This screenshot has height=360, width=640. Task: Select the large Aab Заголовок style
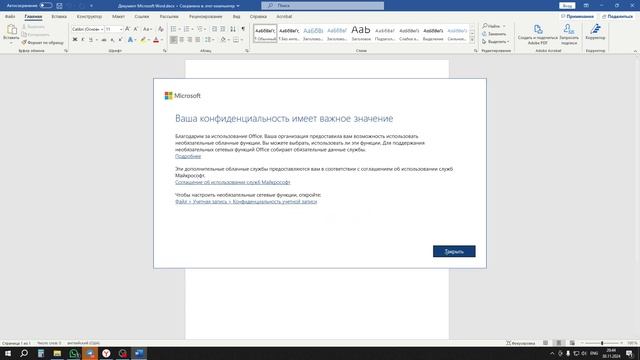tap(361, 33)
